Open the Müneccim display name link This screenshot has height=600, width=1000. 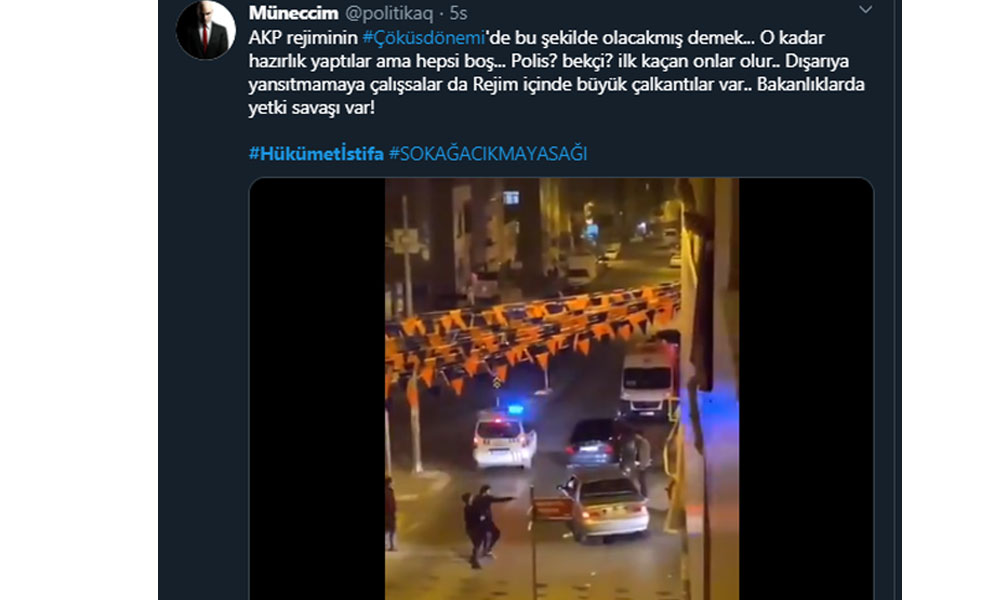coord(293,13)
